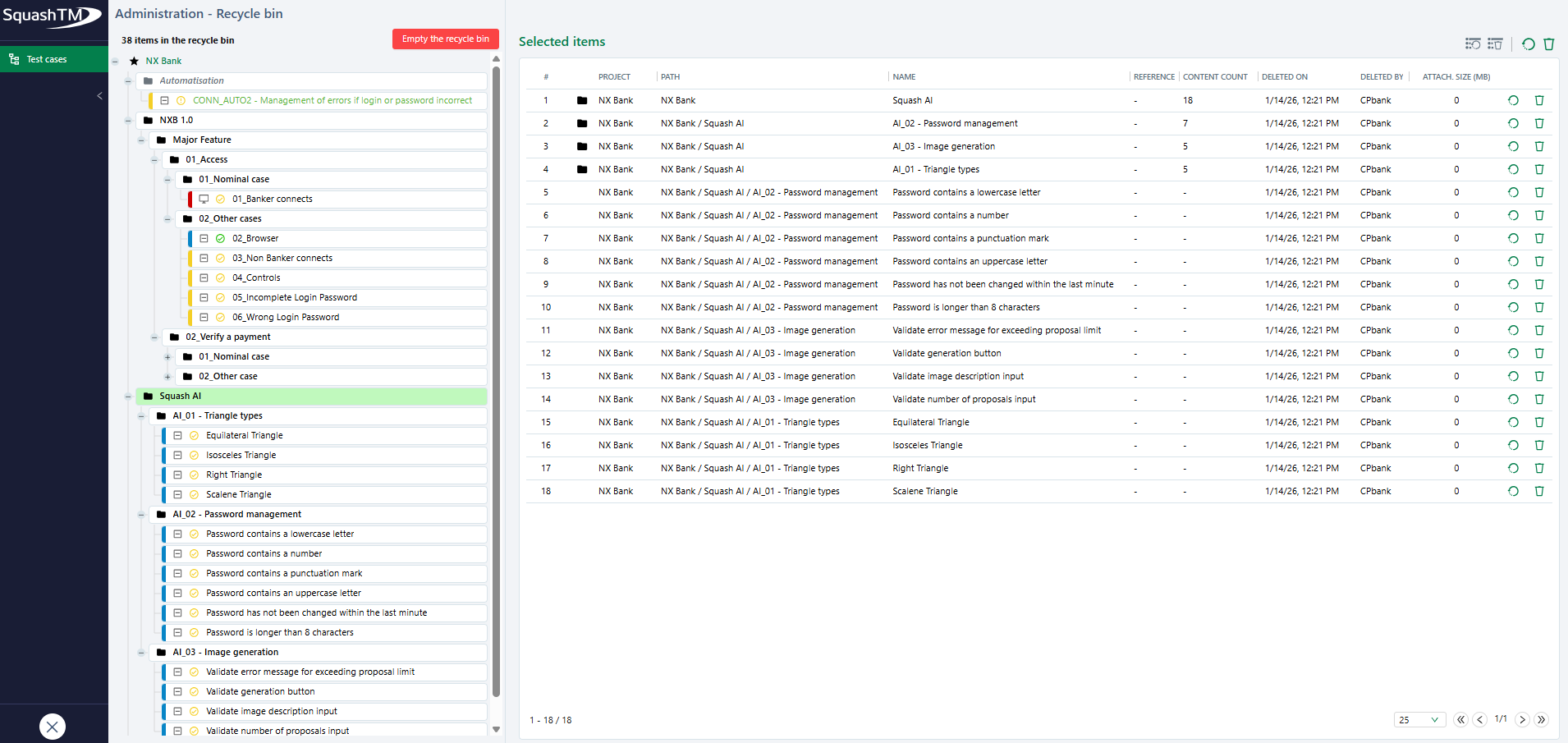Click the yellow status badge on Equilateral Triangle
1568x743 pixels.
pos(194,435)
